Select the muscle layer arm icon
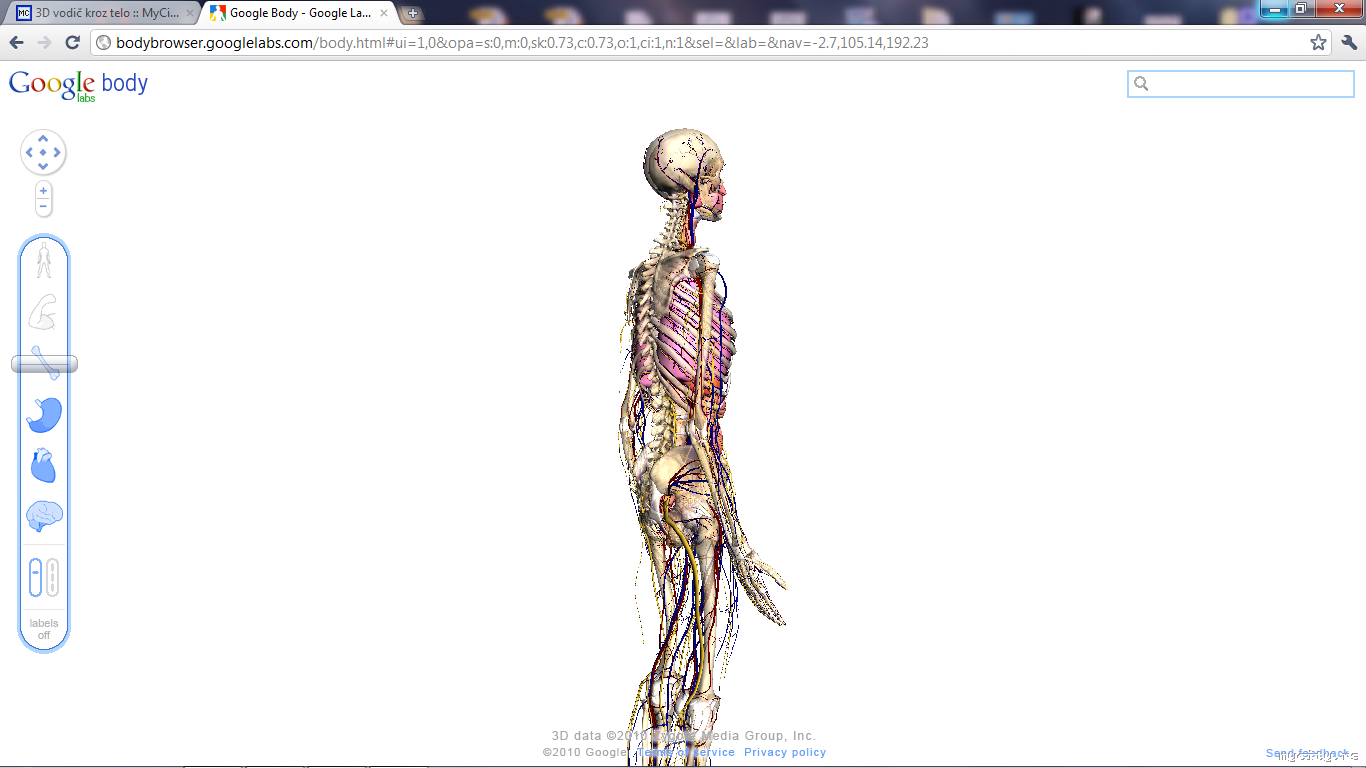Image resolution: width=1366 pixels, height=768 pixels. click(43, 312)
